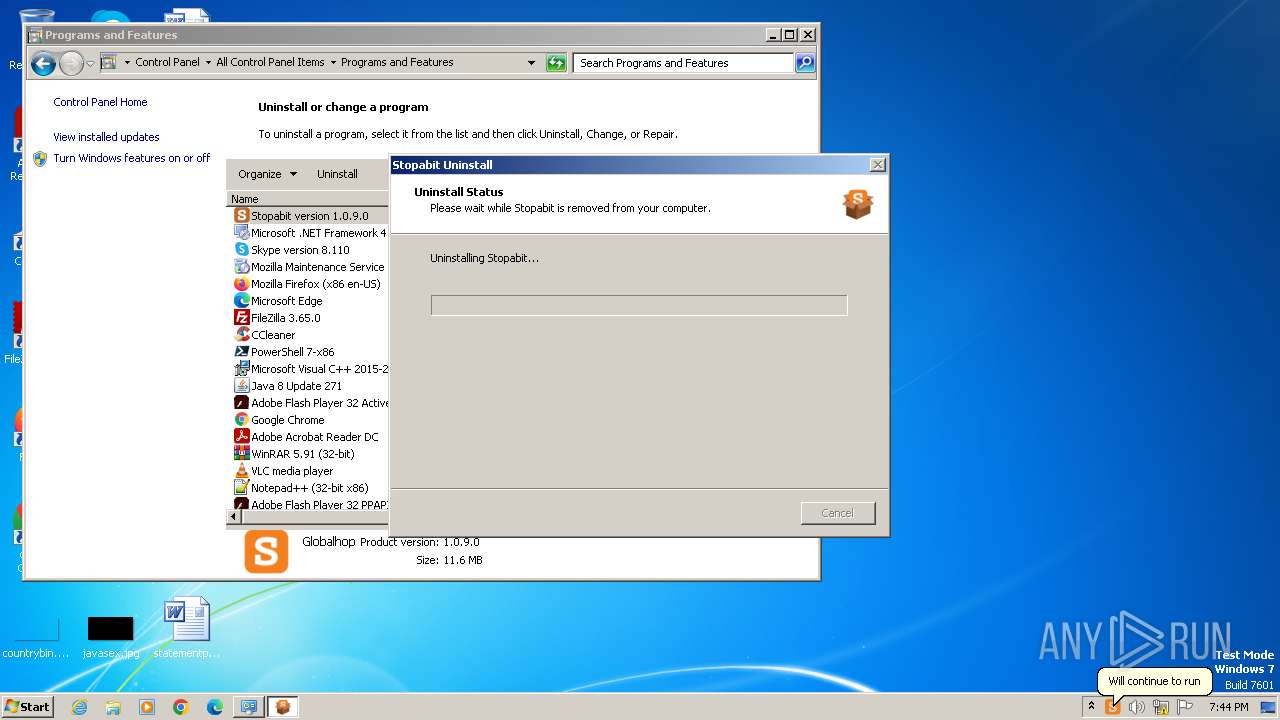
Task: Click the network tray icon
Action: coord(1161,707)
